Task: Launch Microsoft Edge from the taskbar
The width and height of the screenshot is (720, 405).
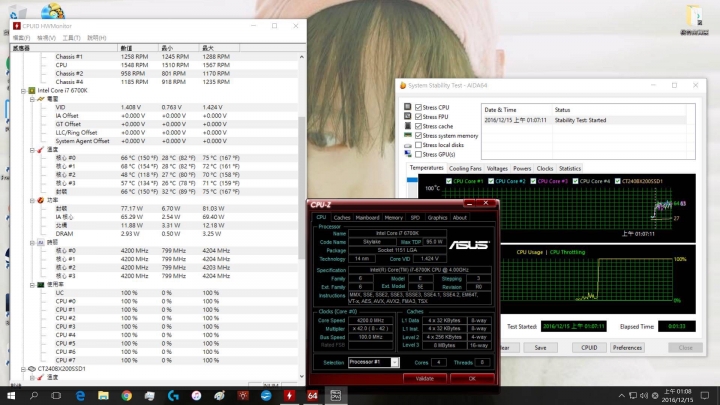Action: tap(80, 395)
